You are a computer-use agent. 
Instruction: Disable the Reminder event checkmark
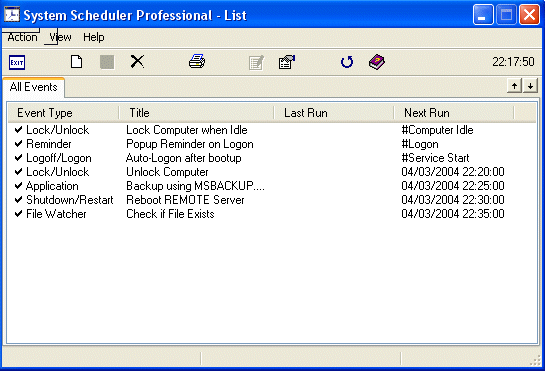click(x=18, y=144)
